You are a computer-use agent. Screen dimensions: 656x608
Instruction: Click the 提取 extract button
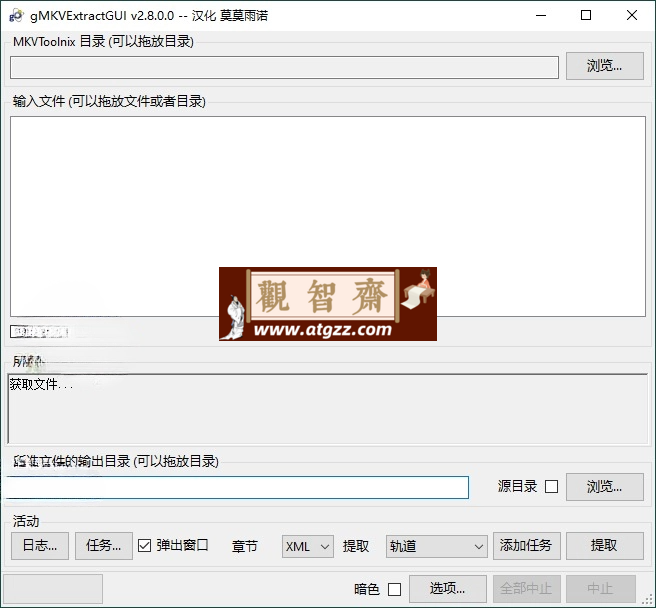pos(605,546)
